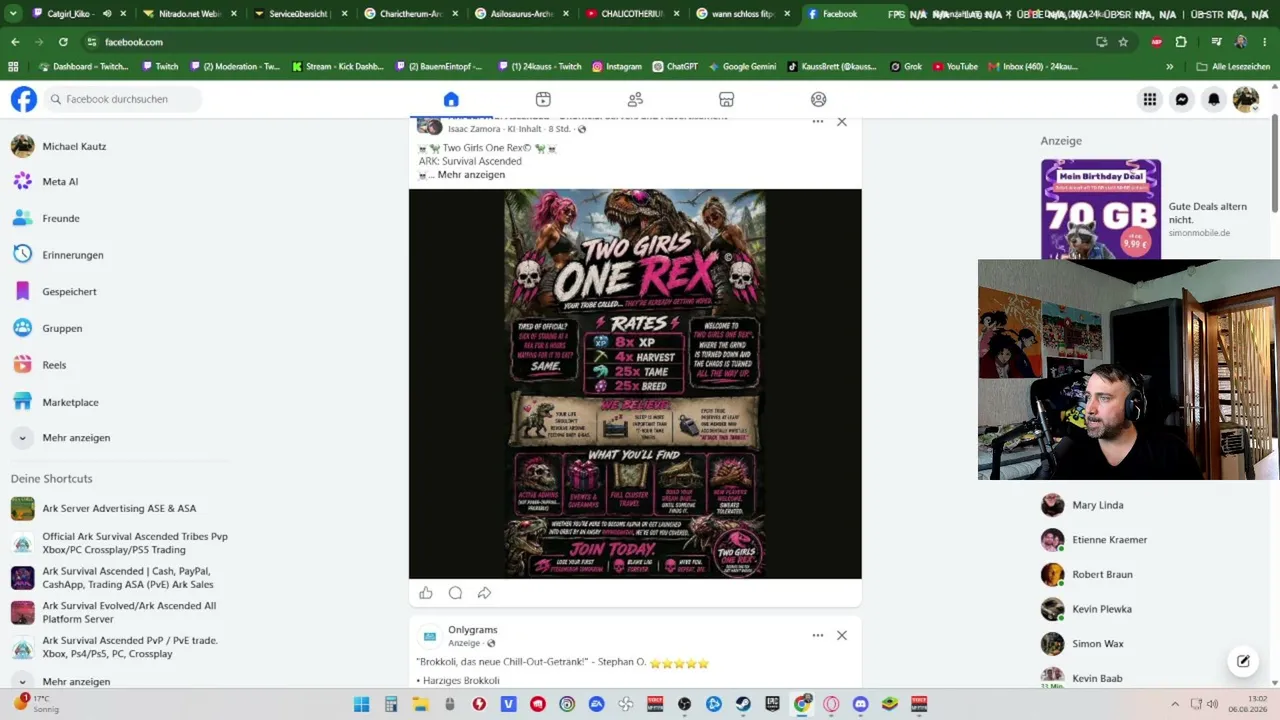
Task: Open Ark Server Advertising ASE & ASA shortcut
Action: click(x=120, y=508)
